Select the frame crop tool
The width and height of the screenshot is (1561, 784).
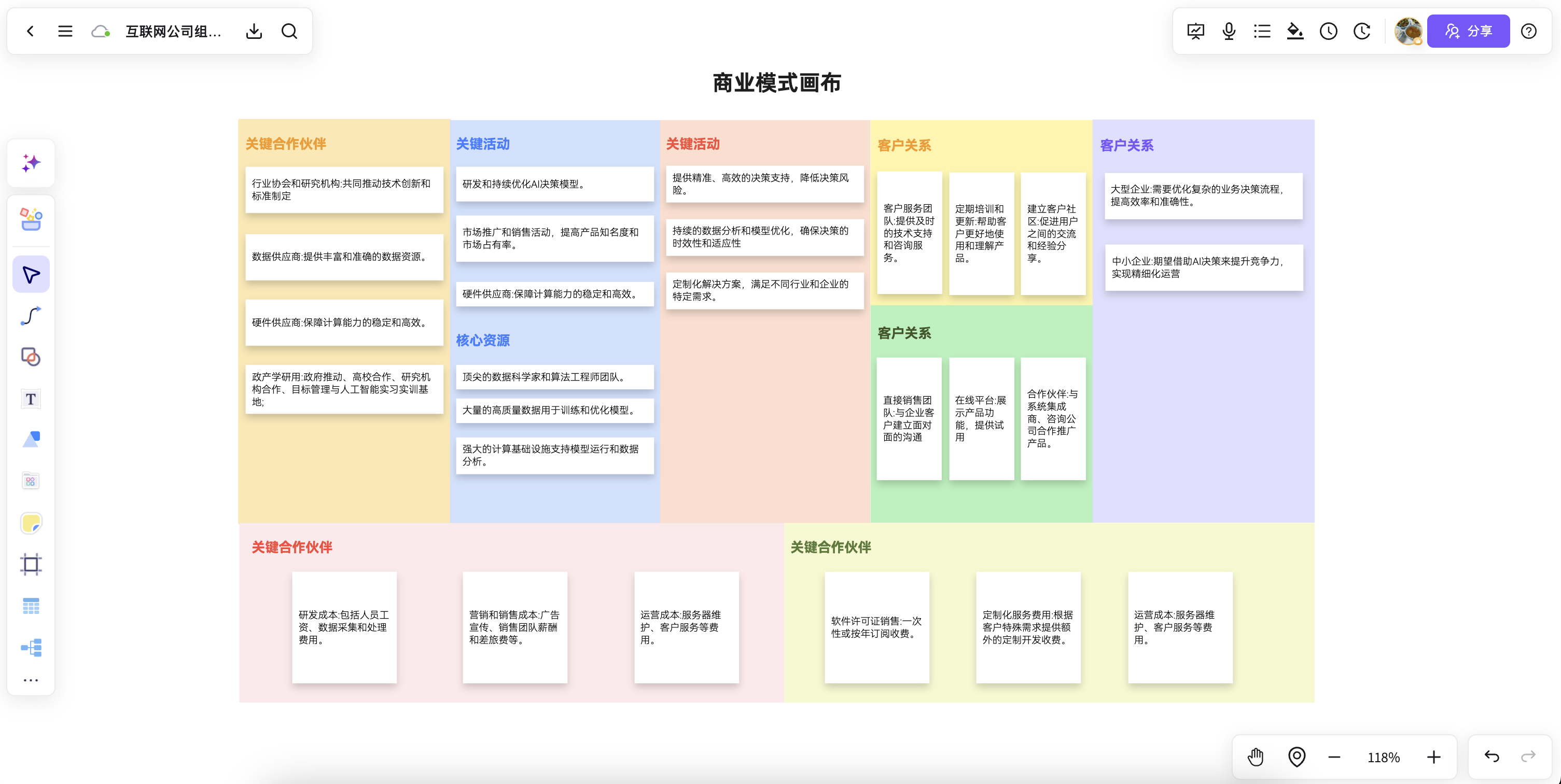31,564
